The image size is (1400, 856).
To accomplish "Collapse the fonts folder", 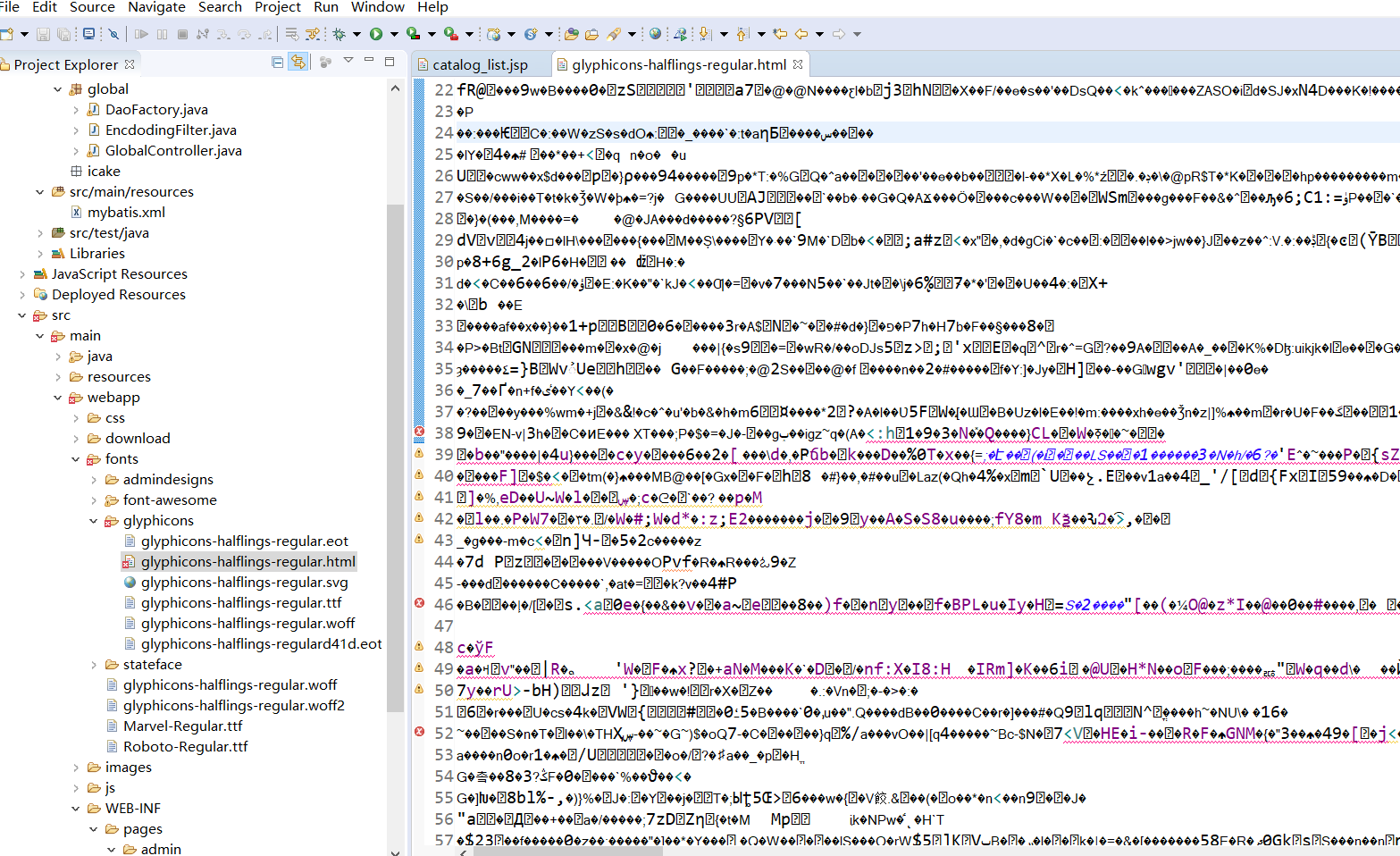I will [x=76, y=459].
